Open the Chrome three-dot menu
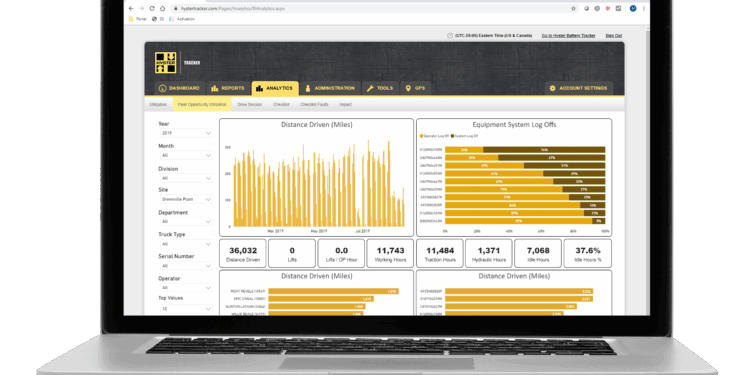The height and width of the screenshot is (375, 750). pyautogui.click(x=644, y=9)
